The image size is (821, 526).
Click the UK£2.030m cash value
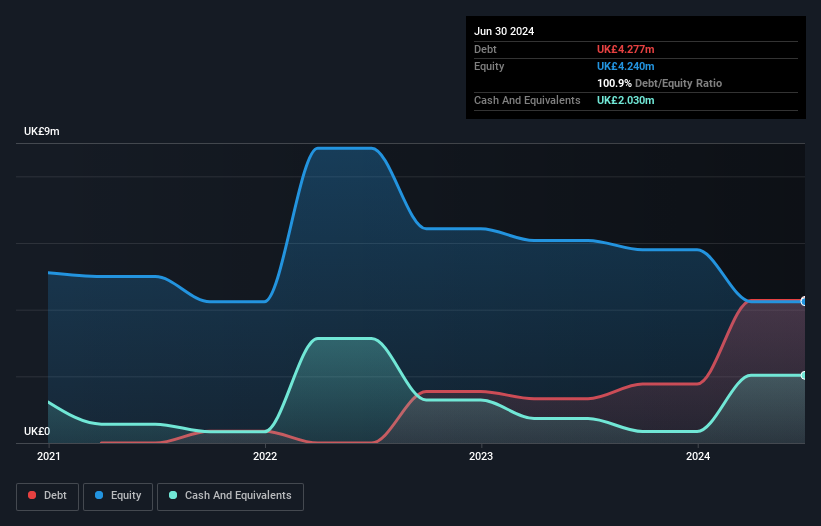[626, 100]
